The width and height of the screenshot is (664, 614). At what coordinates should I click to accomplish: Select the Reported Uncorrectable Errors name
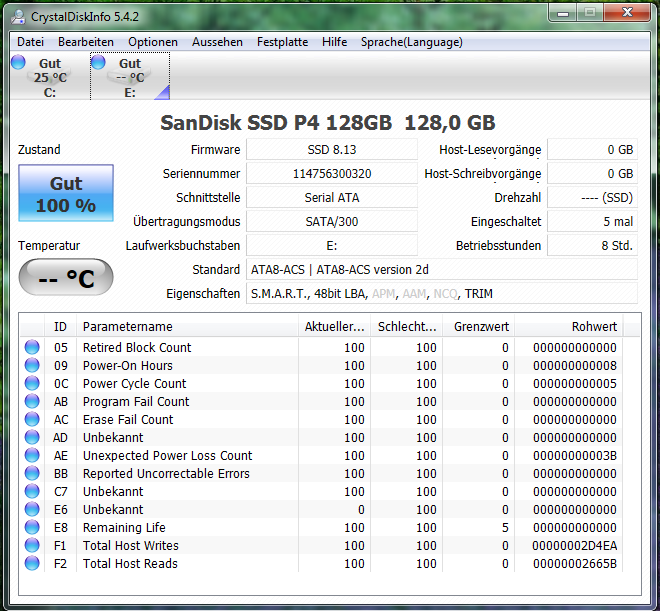coord(166,473)
